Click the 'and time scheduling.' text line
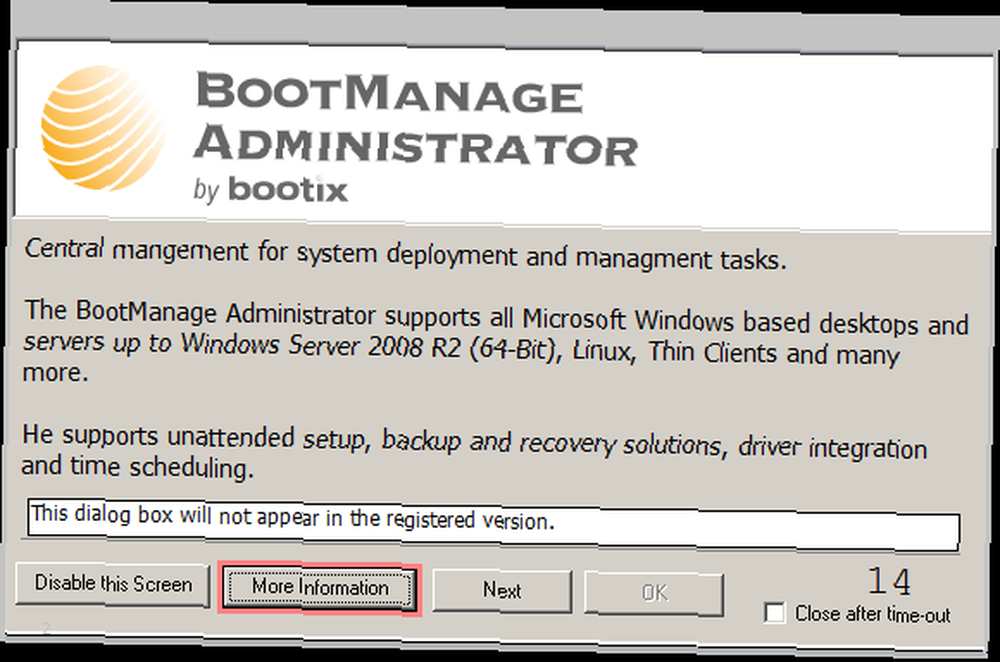This screenshot has height=662, width=1000. [138, 467]
